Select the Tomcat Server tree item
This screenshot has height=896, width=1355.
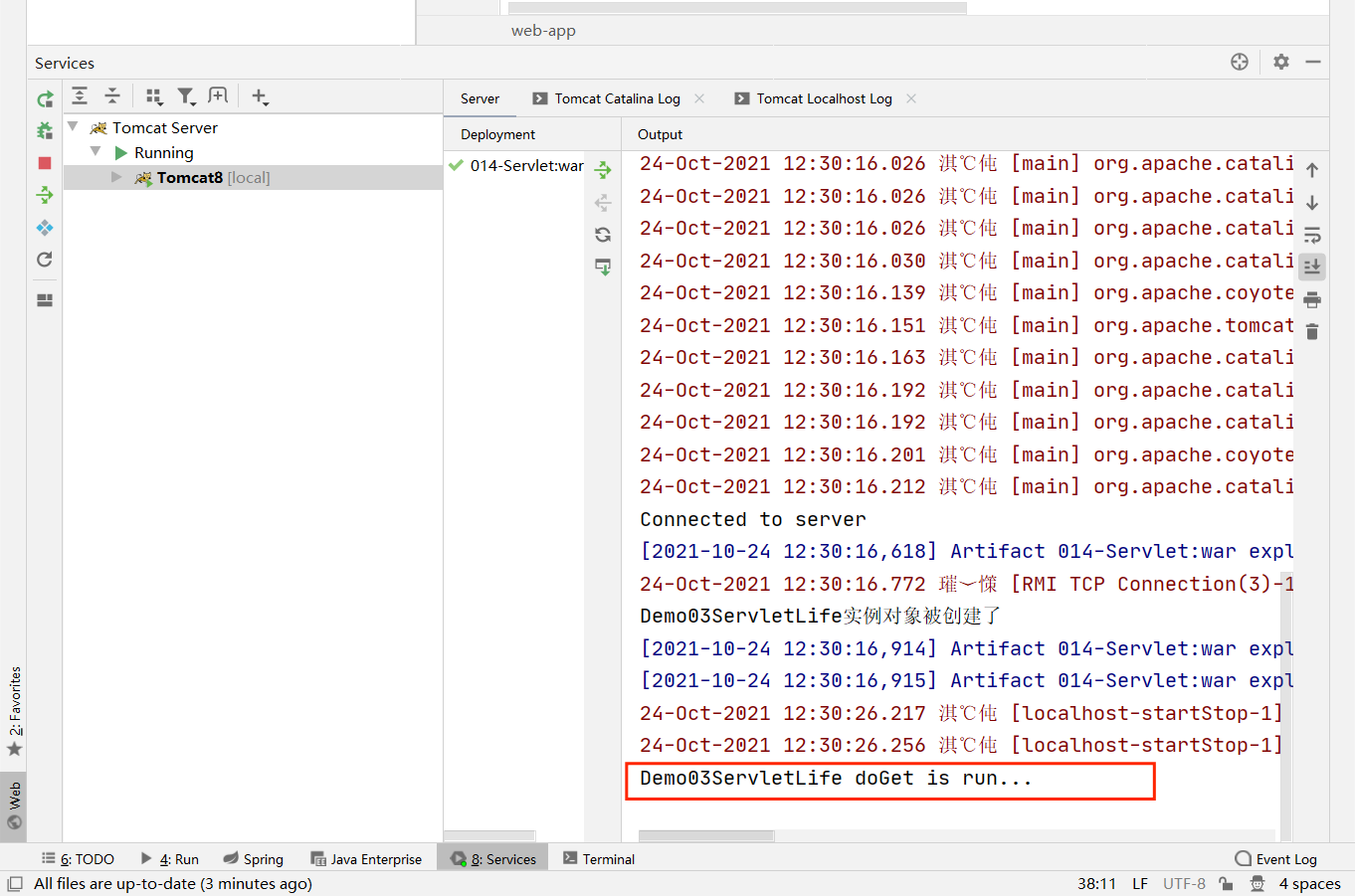pyautogui.click(x=164, y=128)
